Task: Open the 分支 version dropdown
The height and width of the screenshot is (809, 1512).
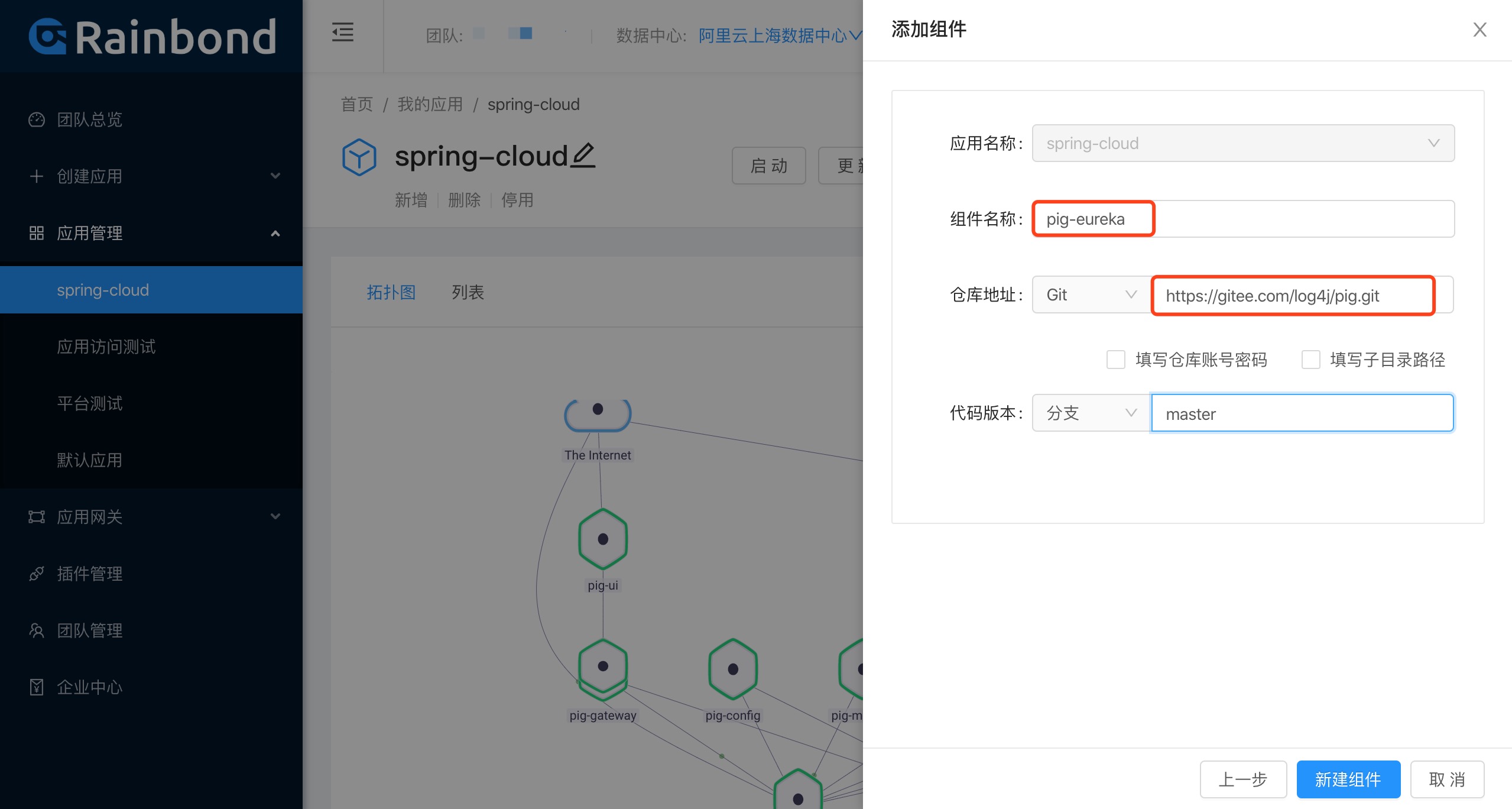Action: (x=1089, y=413)
